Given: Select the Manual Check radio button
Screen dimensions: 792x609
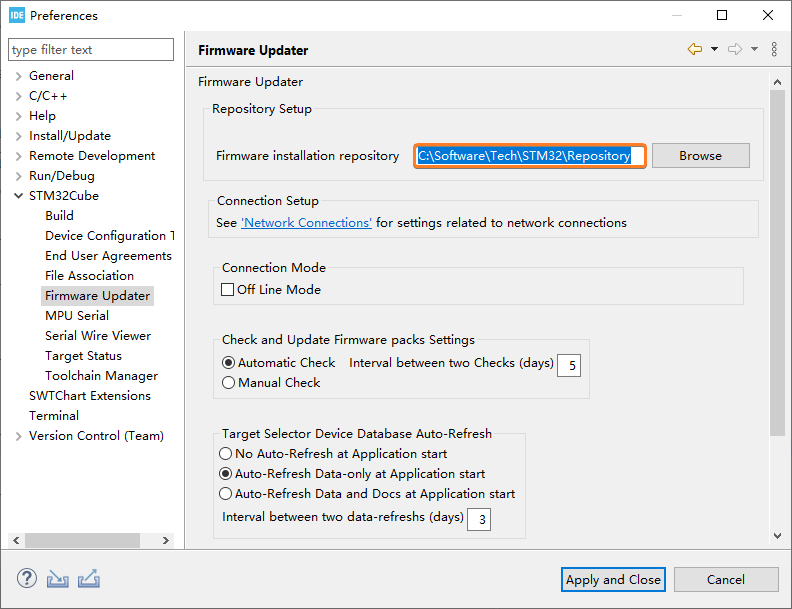Looking at the screenshot, I should (228, 383).
